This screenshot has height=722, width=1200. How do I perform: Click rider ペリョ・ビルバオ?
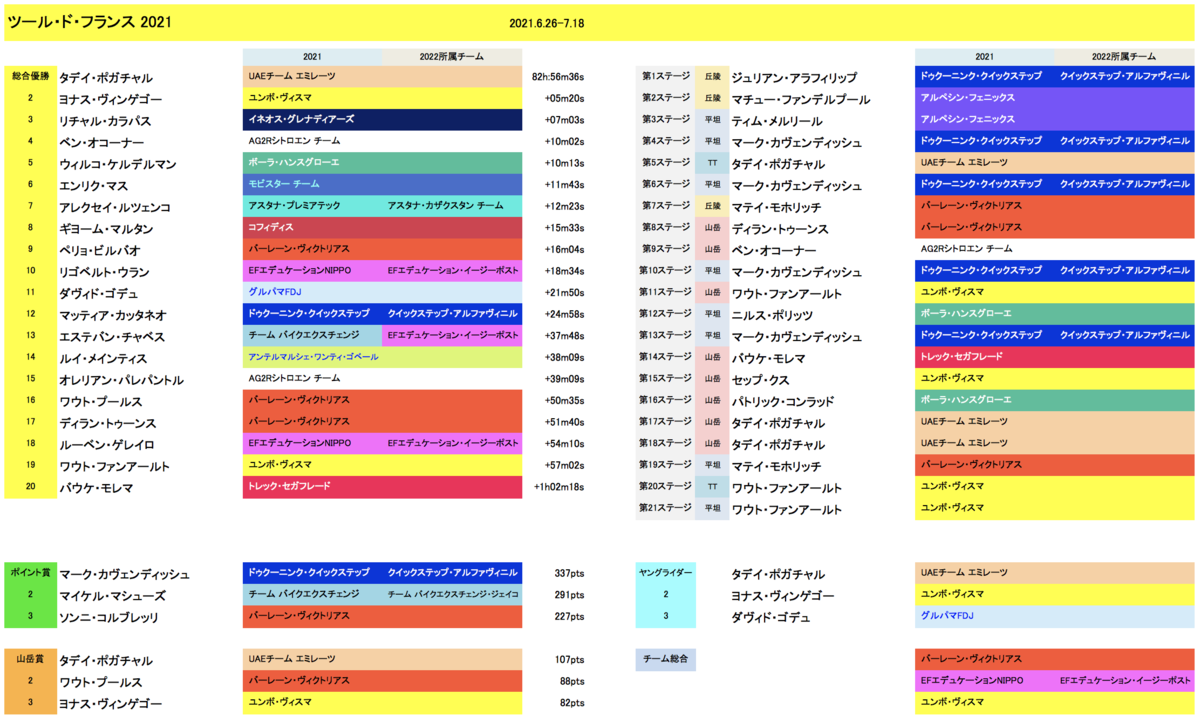(99, 250)
